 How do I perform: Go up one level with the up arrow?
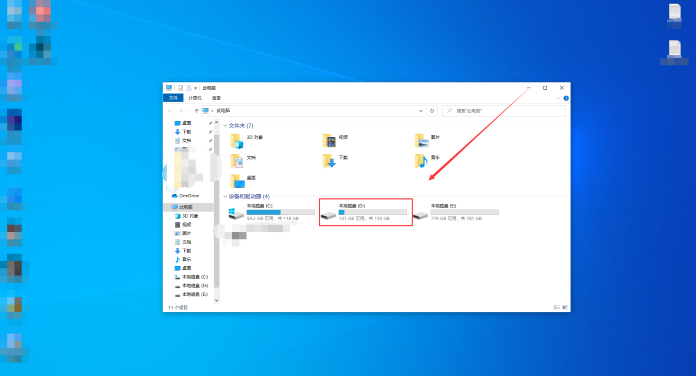(197, 111)
